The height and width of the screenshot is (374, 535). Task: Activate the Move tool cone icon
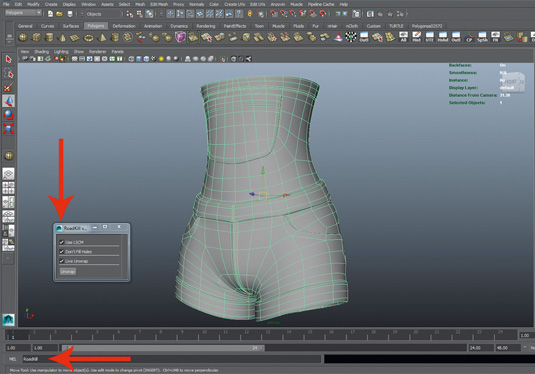click(9, 101)
